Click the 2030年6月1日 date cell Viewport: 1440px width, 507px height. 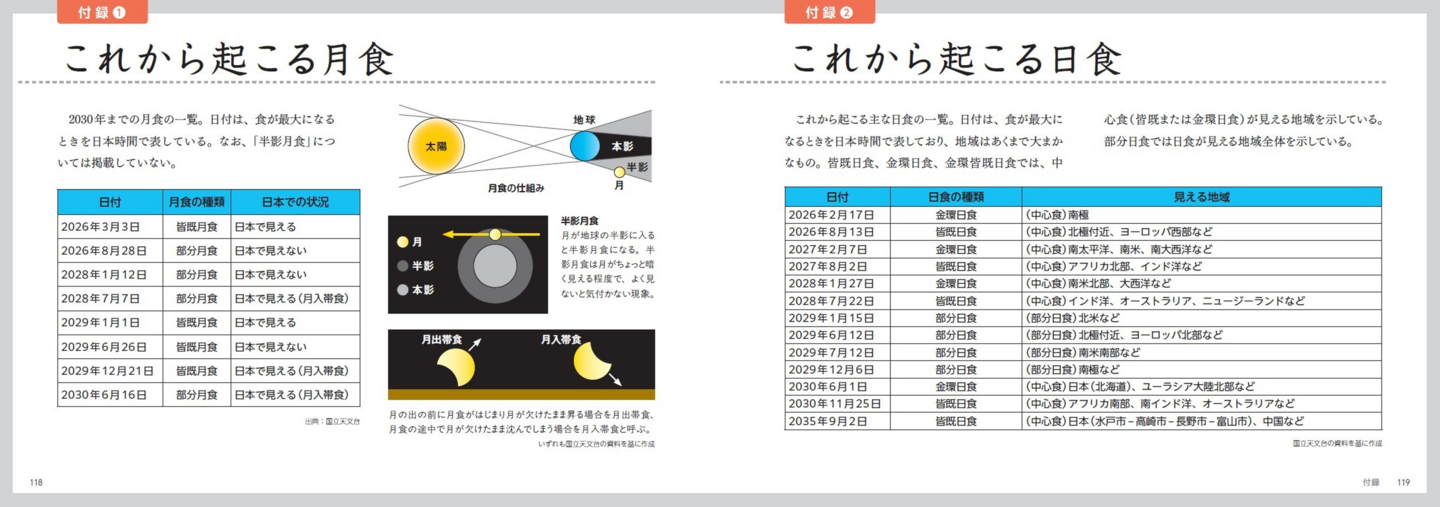(x=831, y=386)
